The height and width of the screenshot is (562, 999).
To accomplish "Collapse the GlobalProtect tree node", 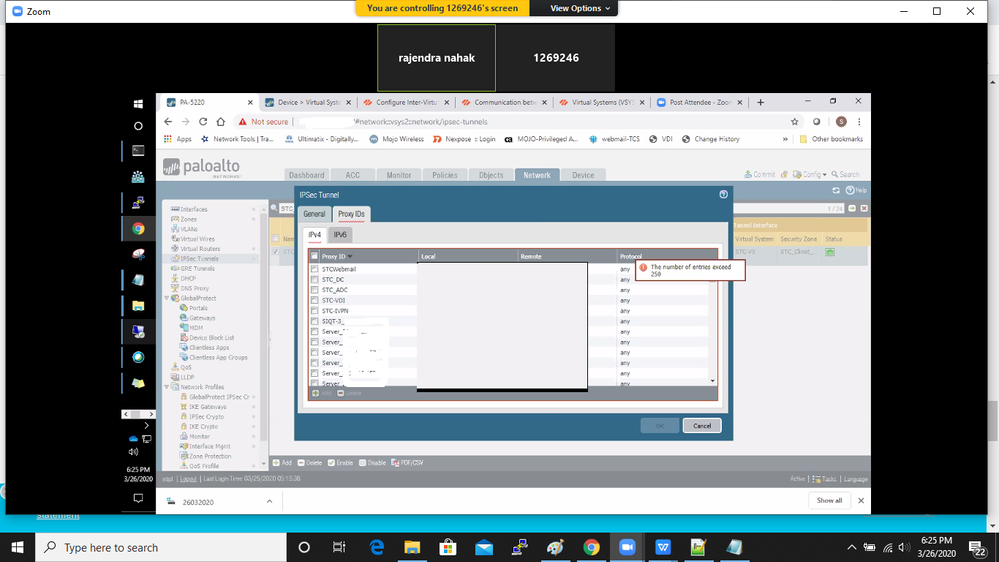I will click(x=169, y=298).
